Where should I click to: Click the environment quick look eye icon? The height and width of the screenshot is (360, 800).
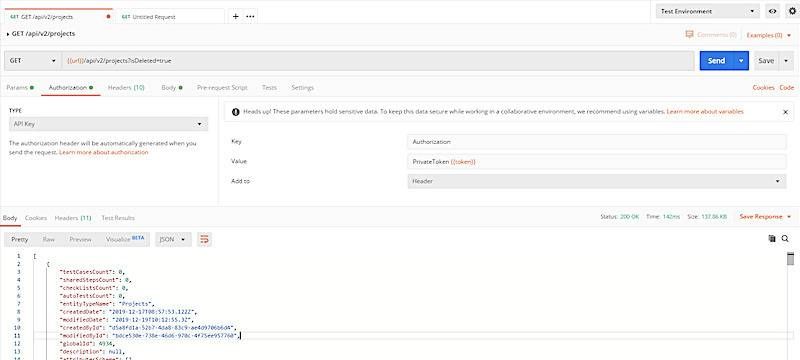772,11
